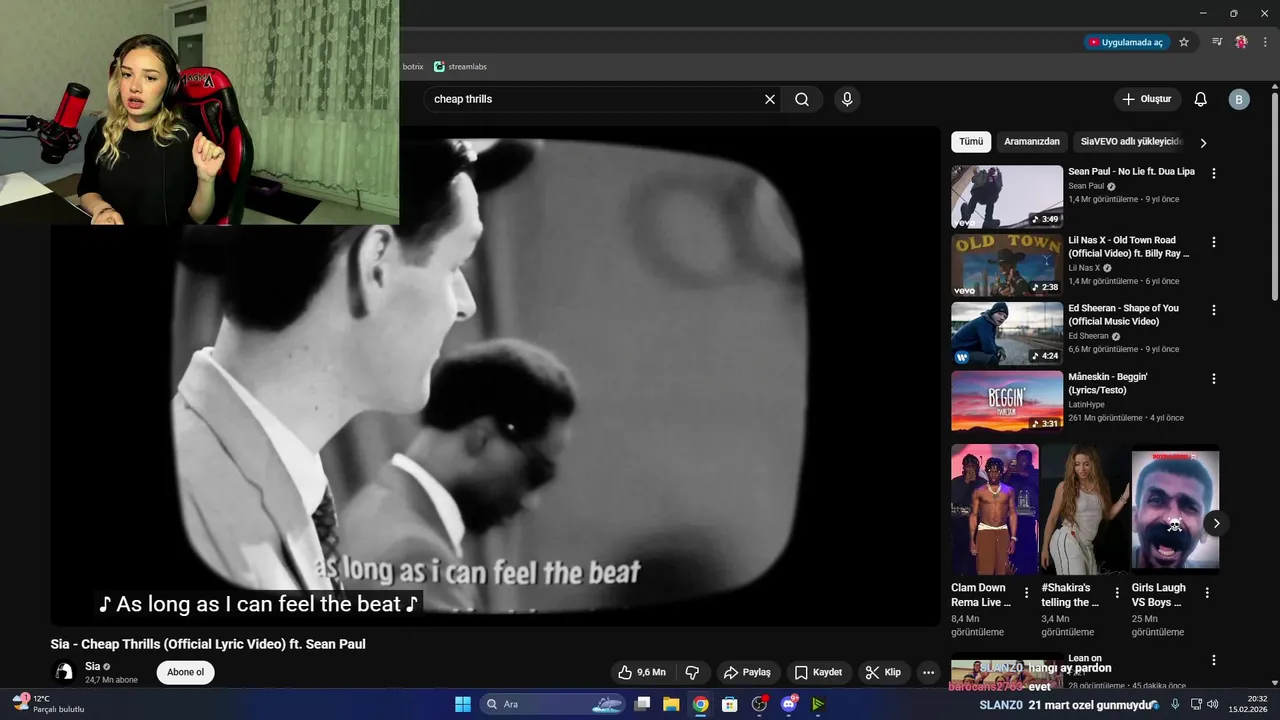Click the Paylaş share button
The image size is (1280, 720).
tap(747, 672)
